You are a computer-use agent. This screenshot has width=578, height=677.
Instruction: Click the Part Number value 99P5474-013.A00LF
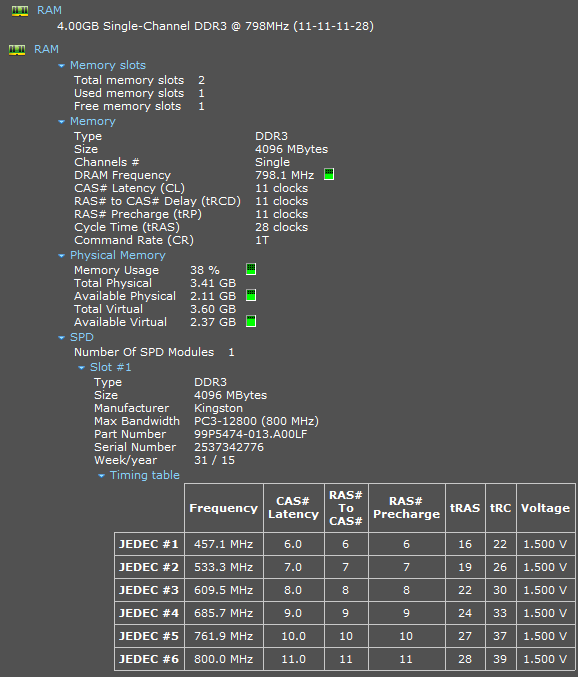point(250,434)
